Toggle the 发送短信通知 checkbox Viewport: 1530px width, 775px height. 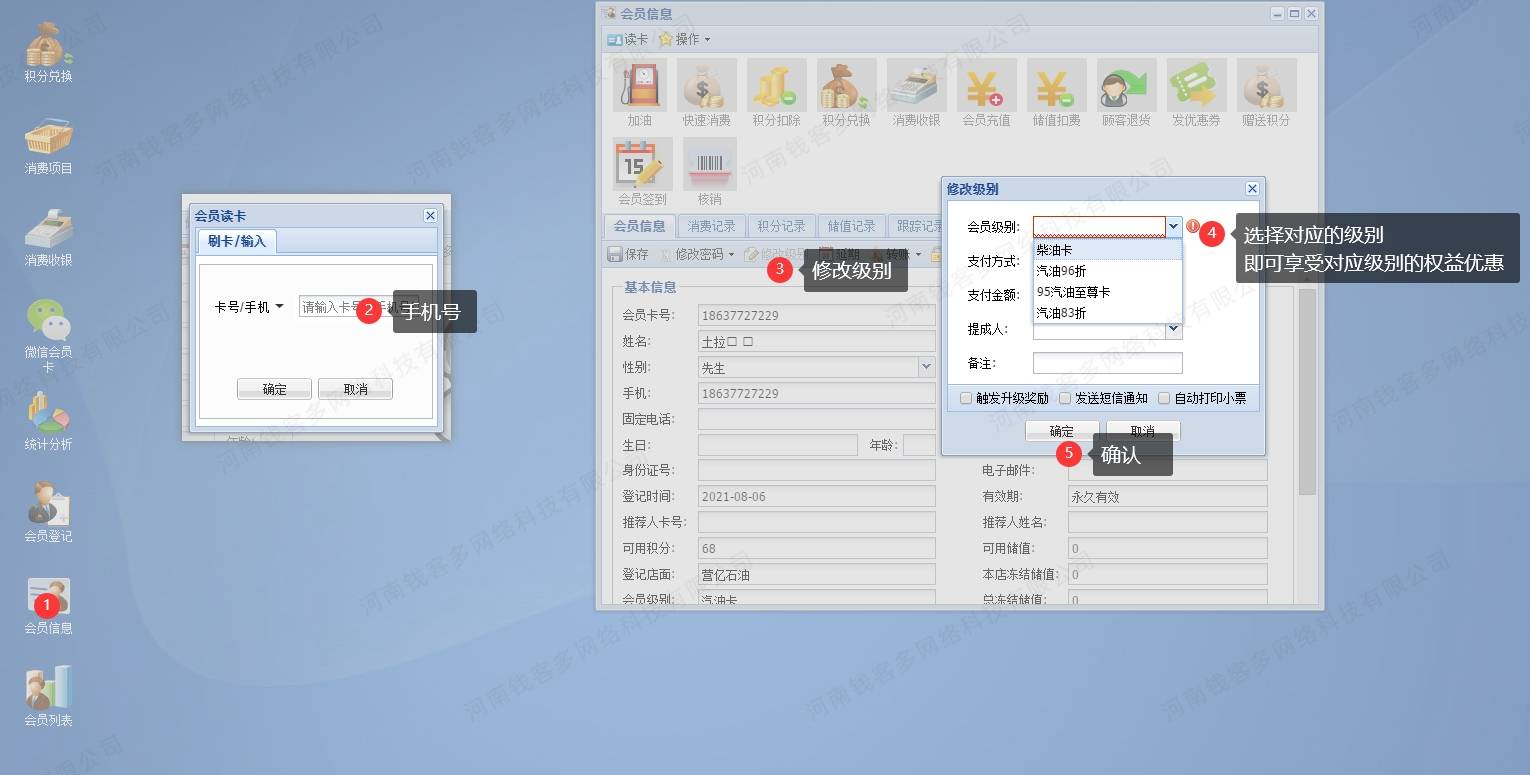pyautogui.click(x=1065, y=398)
